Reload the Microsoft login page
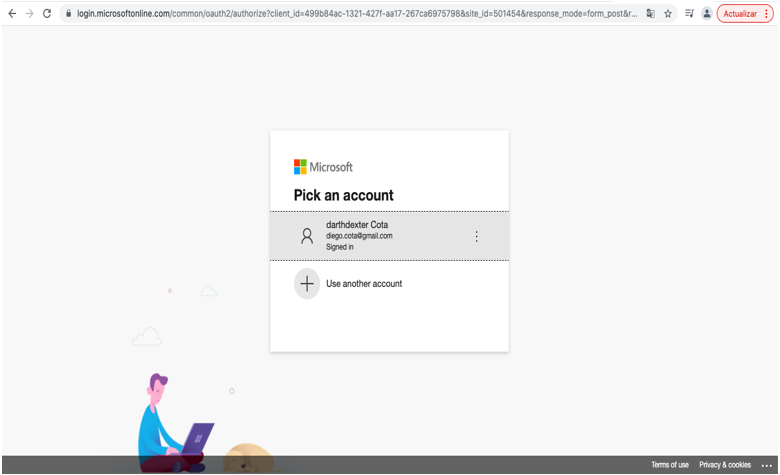The width and height of the screenshot is (780, 475). pyautogui.click(x=47, y=14)
